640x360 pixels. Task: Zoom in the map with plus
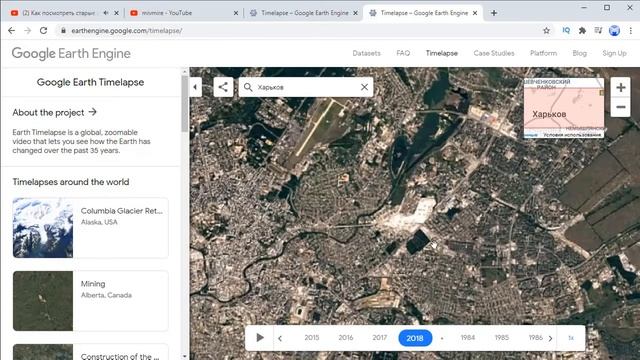[620, 87]
